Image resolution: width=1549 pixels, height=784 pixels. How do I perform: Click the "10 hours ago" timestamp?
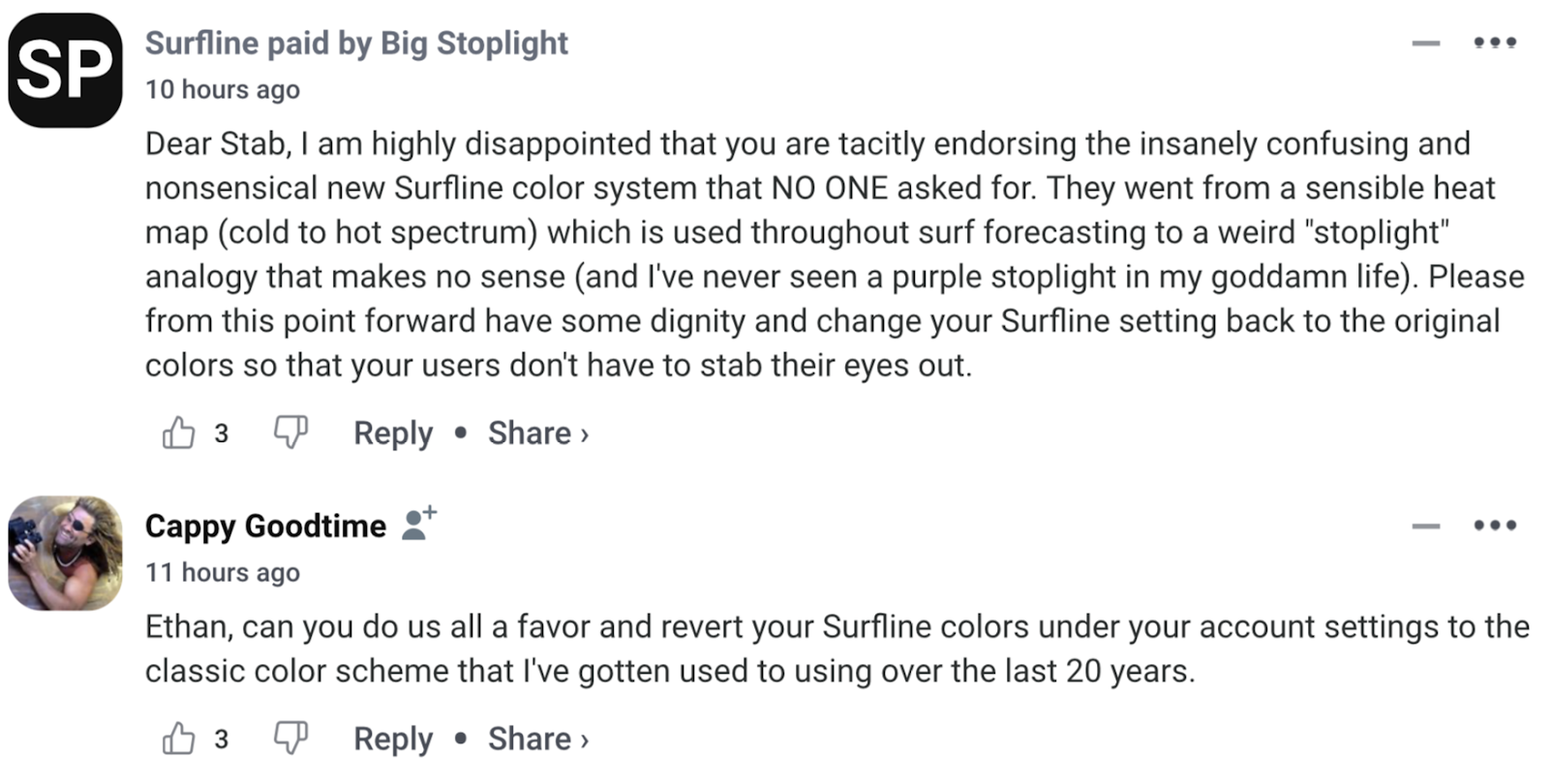[x=223, y=90]
